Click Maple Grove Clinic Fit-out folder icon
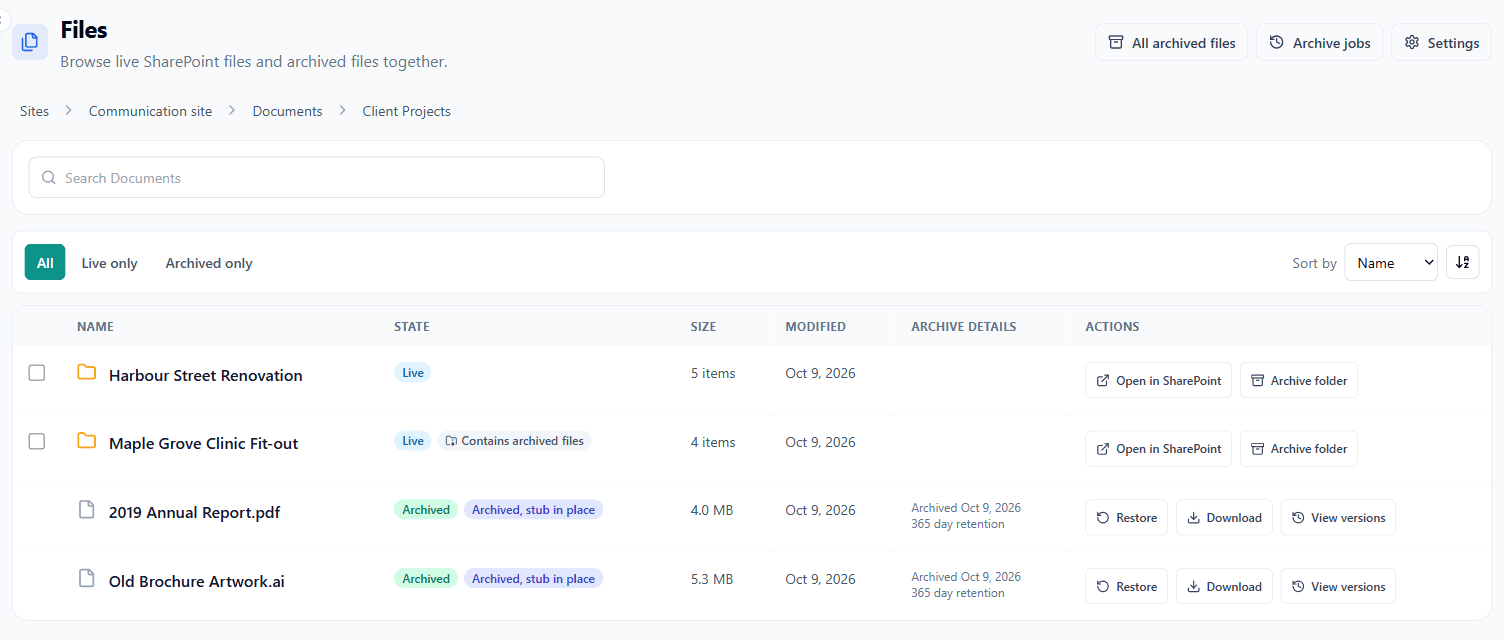The height and width of the screenshot is (640, 1504). [87, 441]
